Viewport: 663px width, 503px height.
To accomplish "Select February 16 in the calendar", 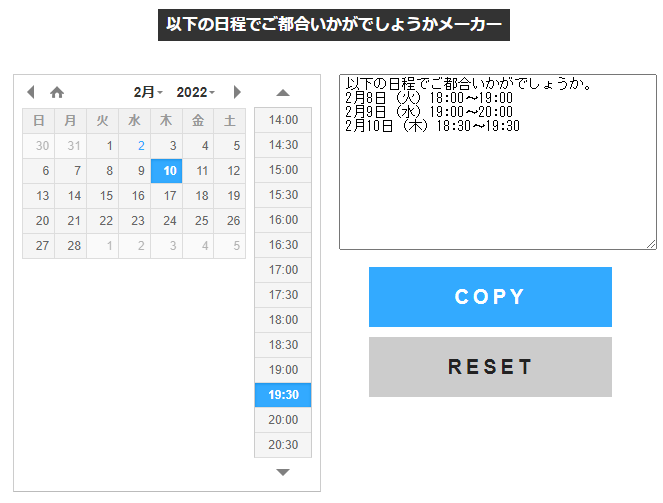I will pos(134,196).
